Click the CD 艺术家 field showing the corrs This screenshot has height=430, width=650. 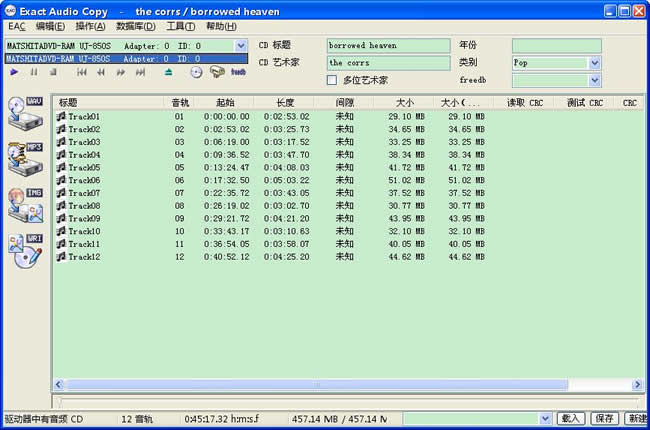point(388,63)
